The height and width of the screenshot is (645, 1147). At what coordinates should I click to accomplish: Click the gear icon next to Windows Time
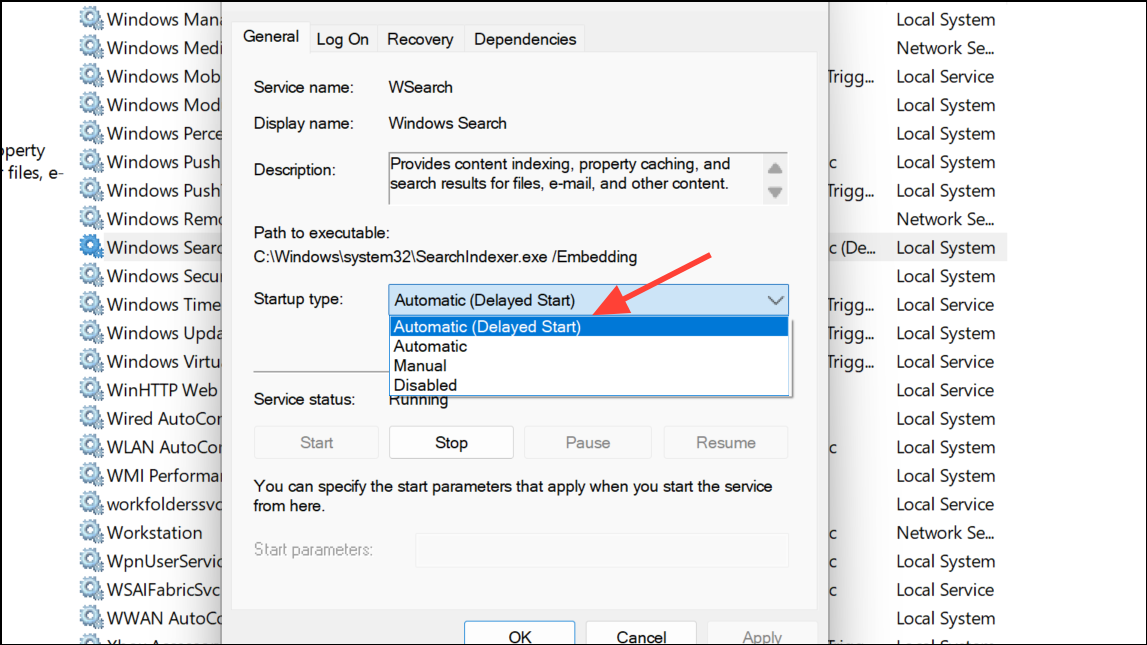click(92, 304)
